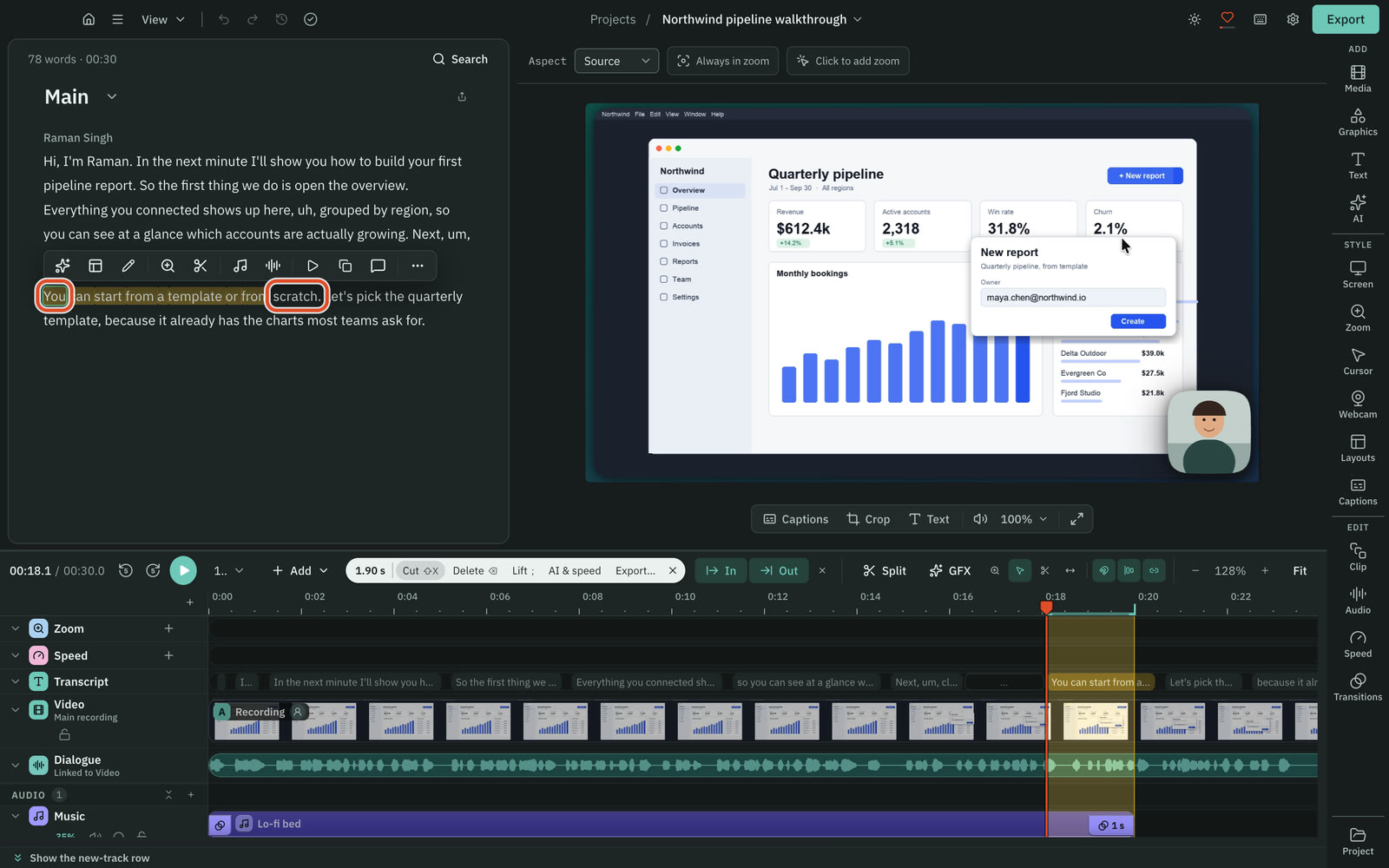Collapse the Zoom track row
The width and height of the screenshot is (1389, 868).
coord(16,628)
